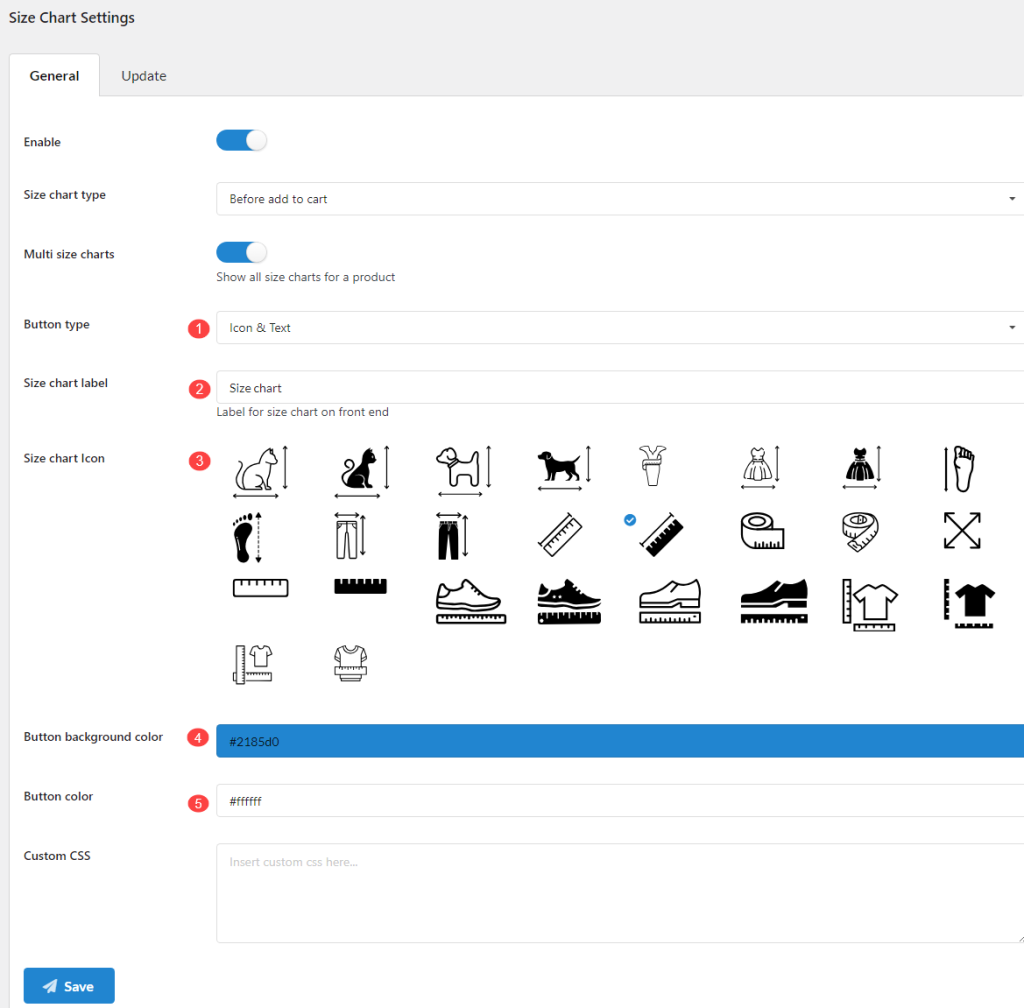The height and width of the screenshot is (1008, 1024).
Task: Select the sneaker size chart icon
Action: coord(470,600)
